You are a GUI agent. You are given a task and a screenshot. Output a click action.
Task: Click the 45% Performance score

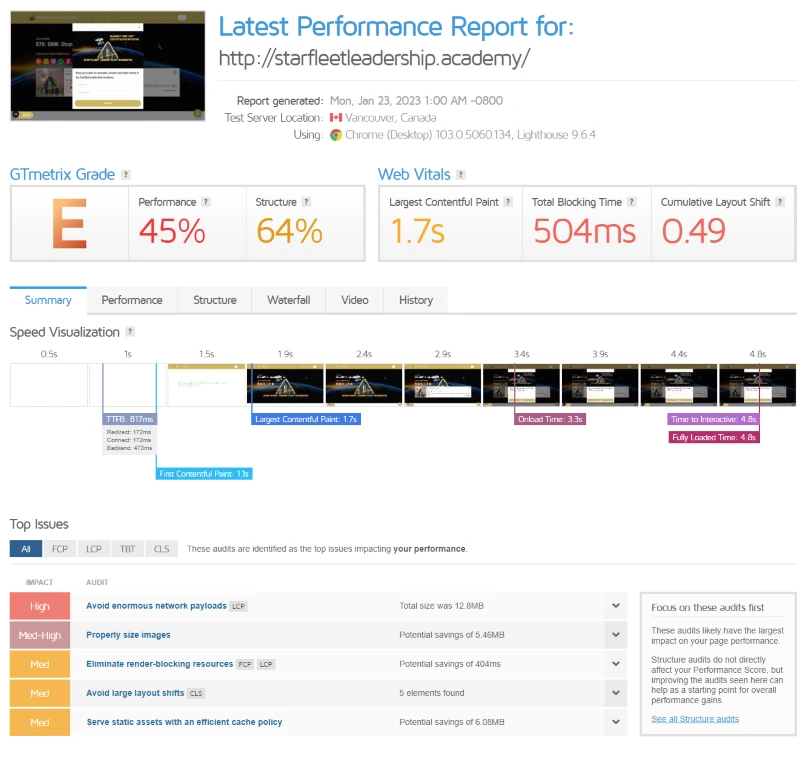click(x=172, y=231)
